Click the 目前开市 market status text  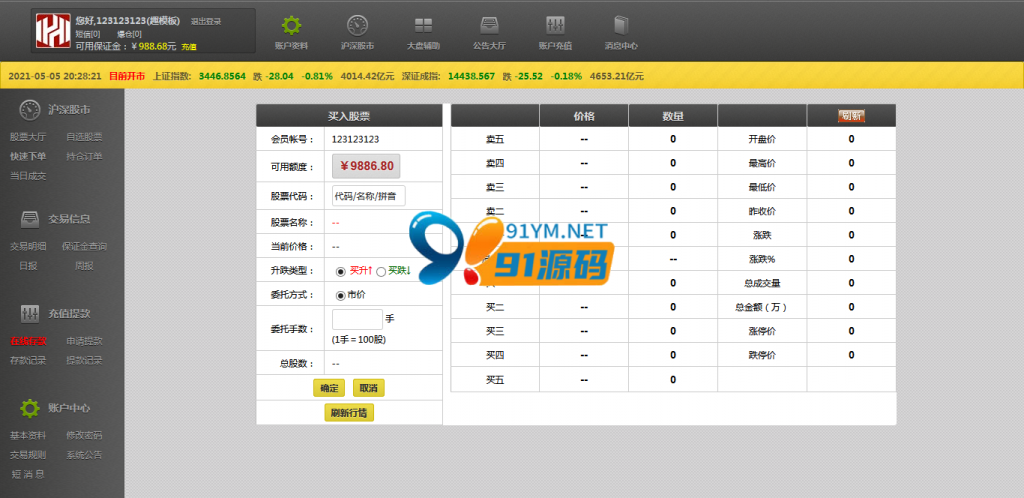[x=127, y=76]
